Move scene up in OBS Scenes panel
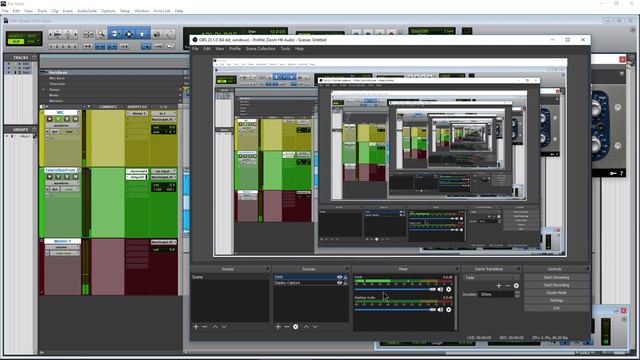The width and height of the screenshot is (640, 360). 215,327
